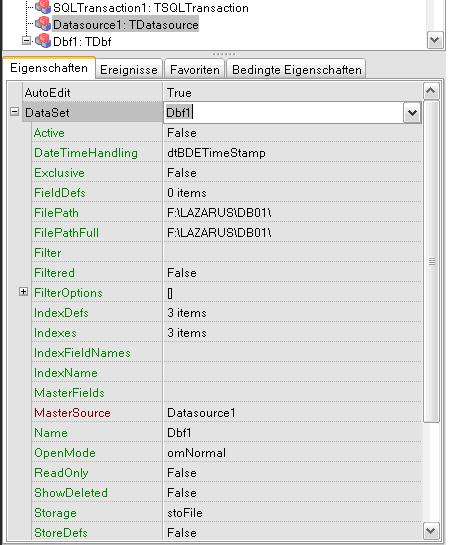Click the Dbf1 component icon in the tree
The image size is (452, 545).
point(43,41)
